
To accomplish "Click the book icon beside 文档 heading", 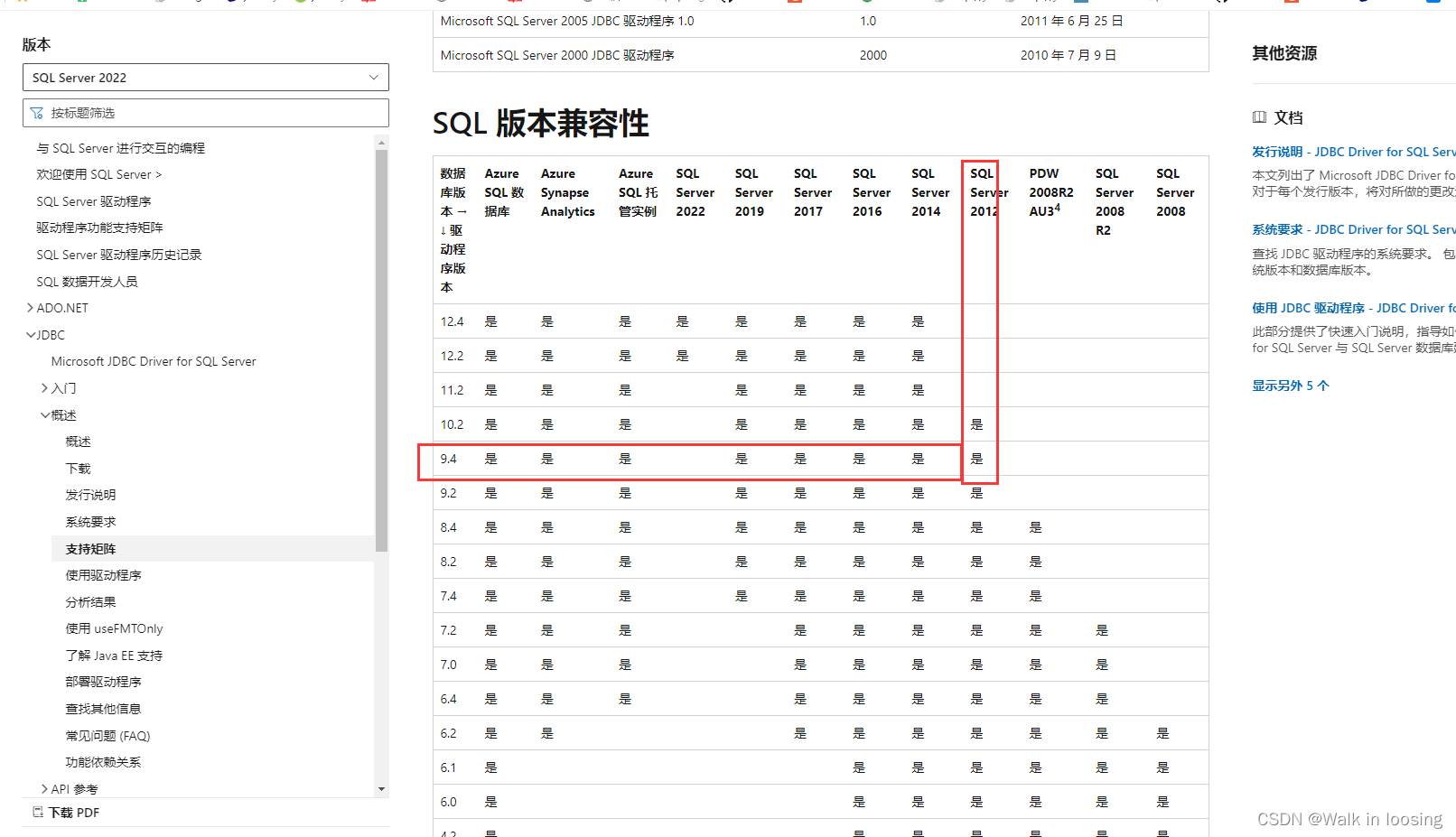I will point(1260,117).
